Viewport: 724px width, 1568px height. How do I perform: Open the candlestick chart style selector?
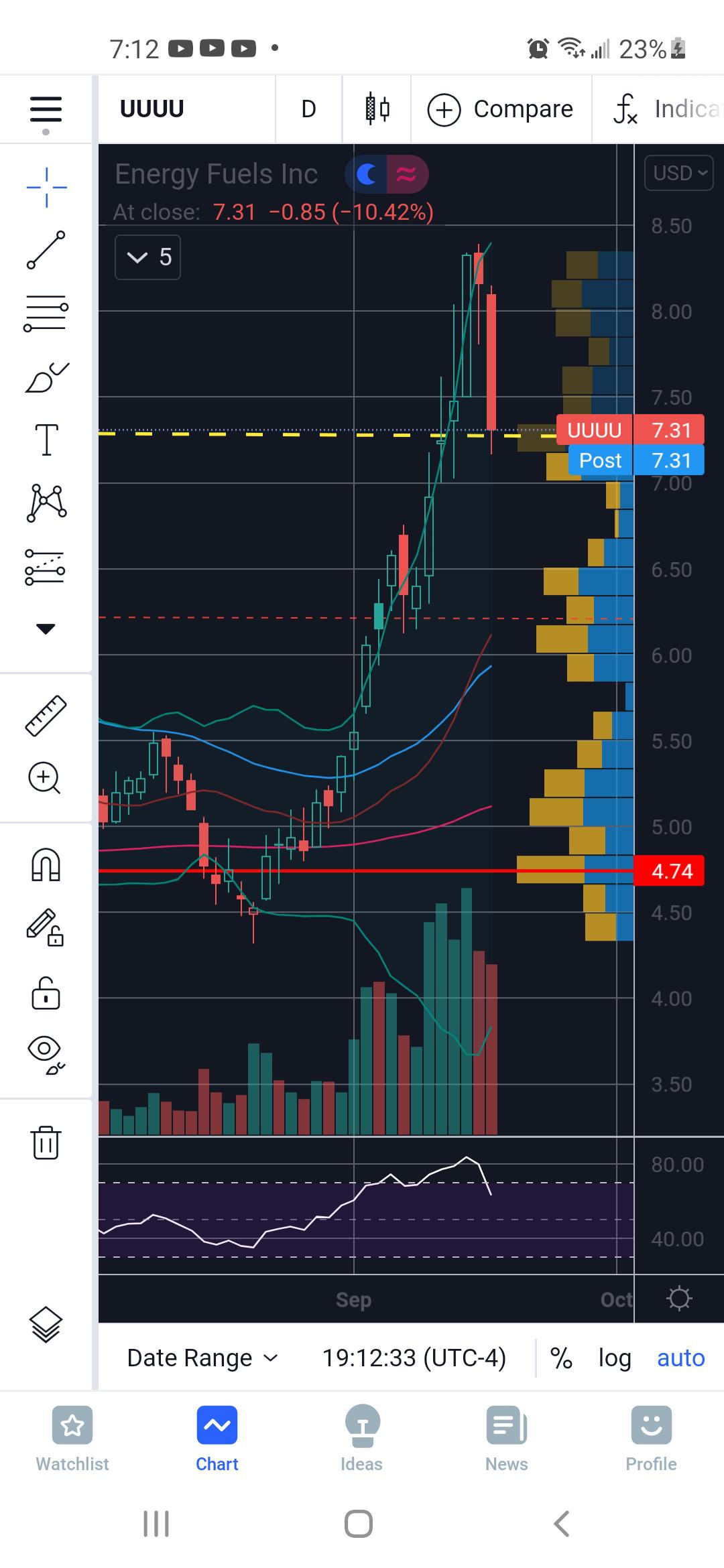coord(377,109)
